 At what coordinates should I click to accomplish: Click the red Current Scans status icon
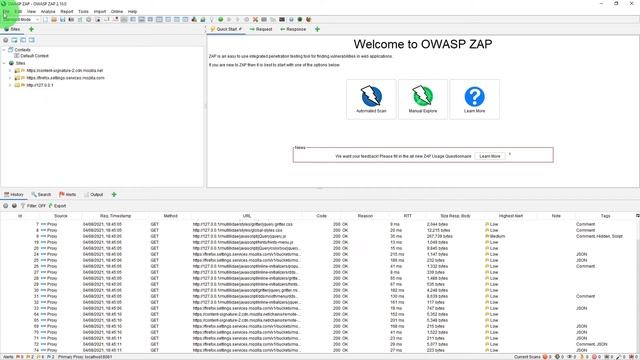(x=544, y=357)
